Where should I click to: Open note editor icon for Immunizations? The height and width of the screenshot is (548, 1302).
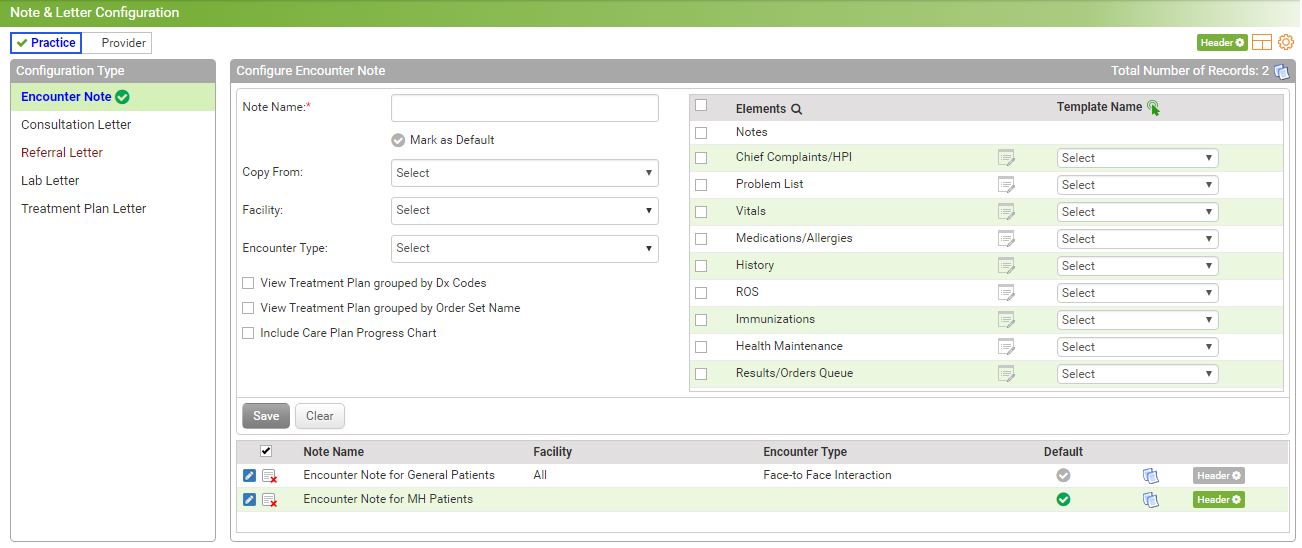pyautogui.click(x=1006, y=320)
